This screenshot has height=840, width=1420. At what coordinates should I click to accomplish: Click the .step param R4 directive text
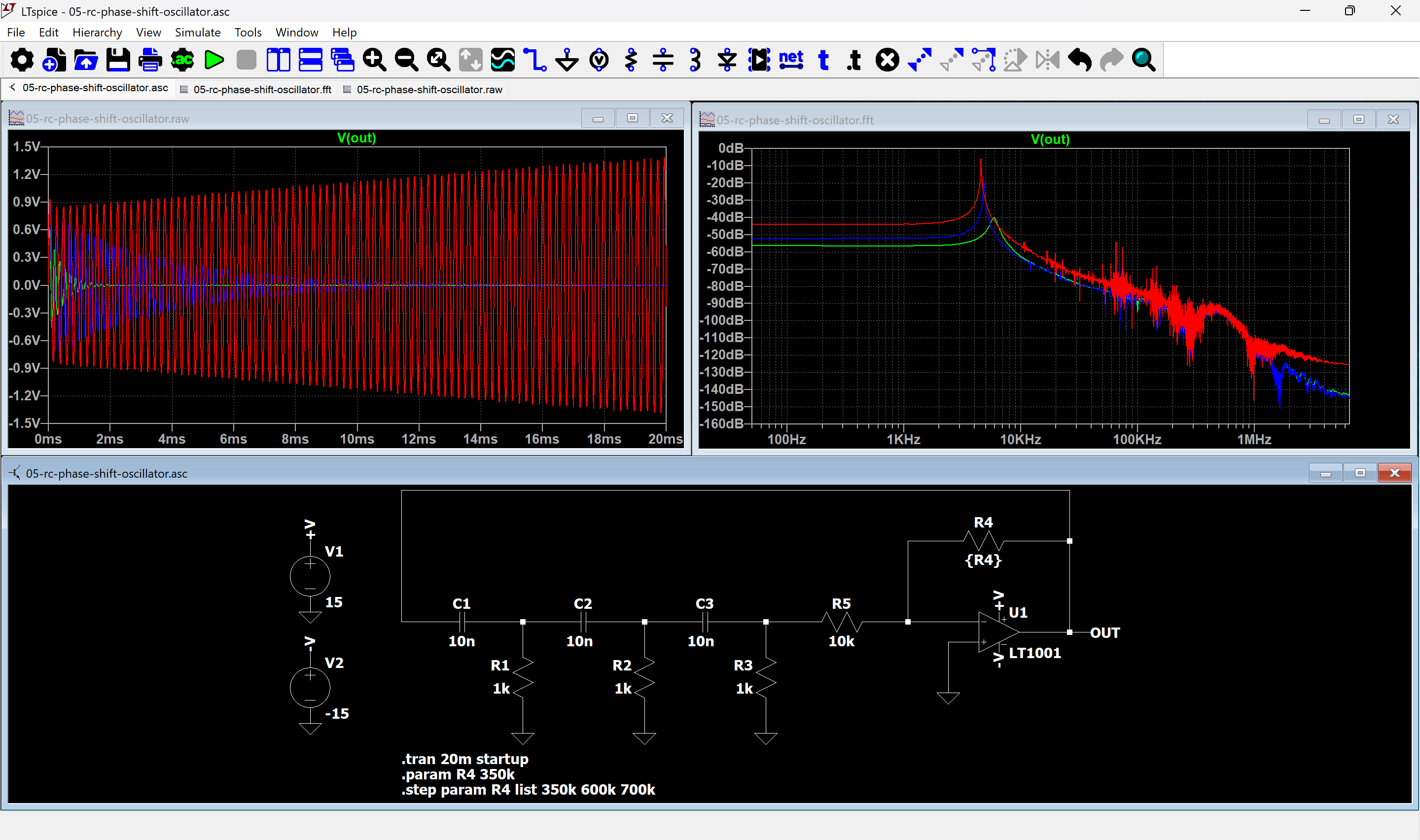[528, 790]
